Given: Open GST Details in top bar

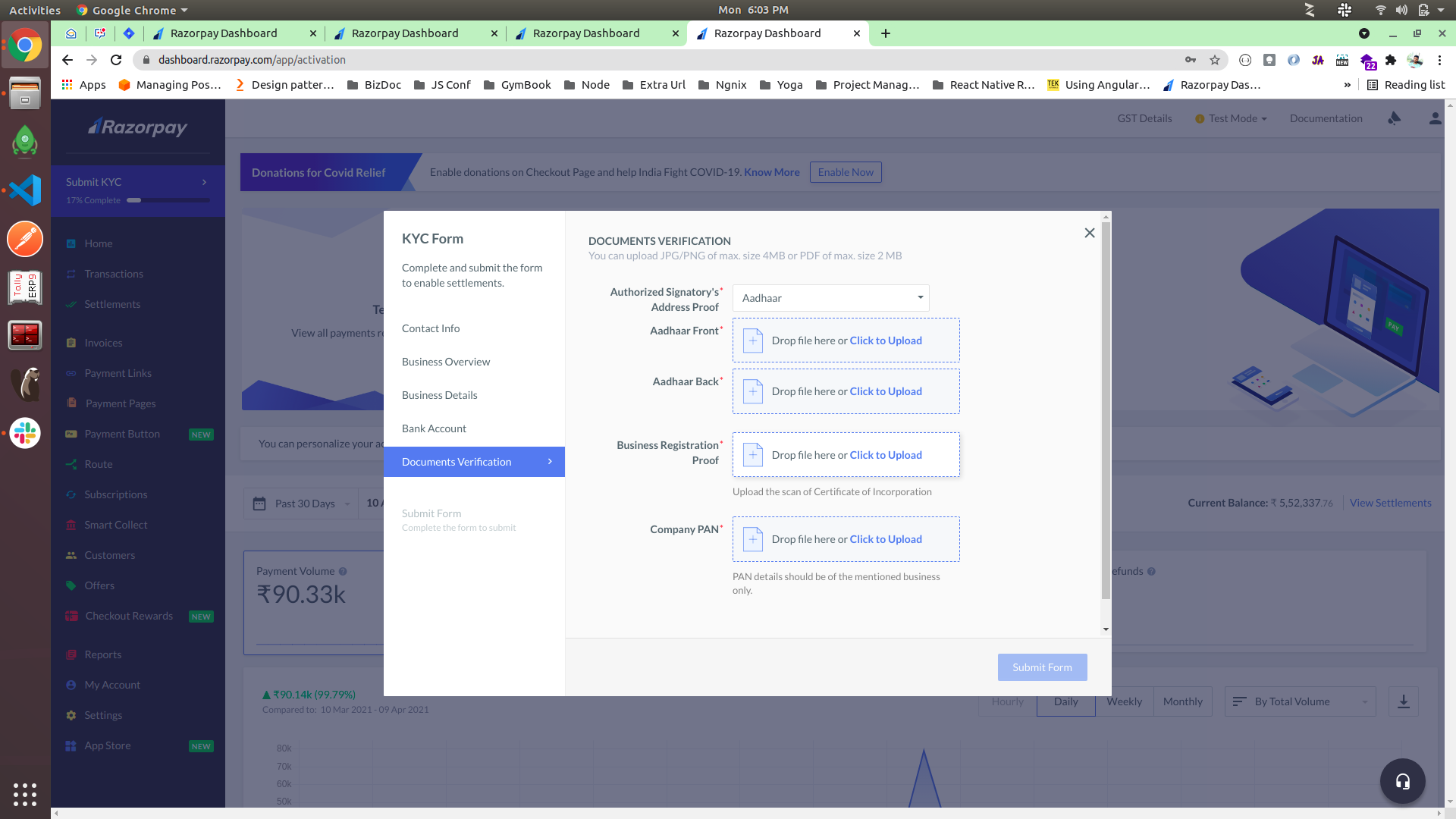Looking at the screenshot, I should 1144,118.
